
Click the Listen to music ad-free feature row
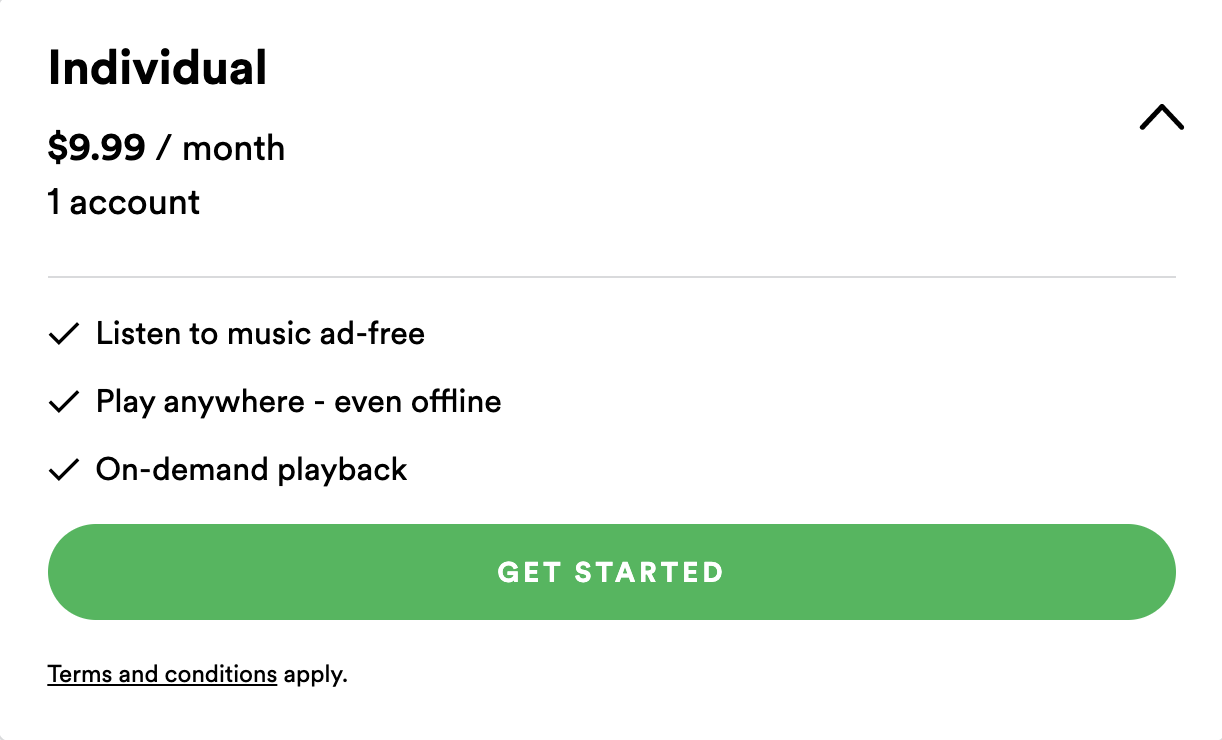click(260, 334)
